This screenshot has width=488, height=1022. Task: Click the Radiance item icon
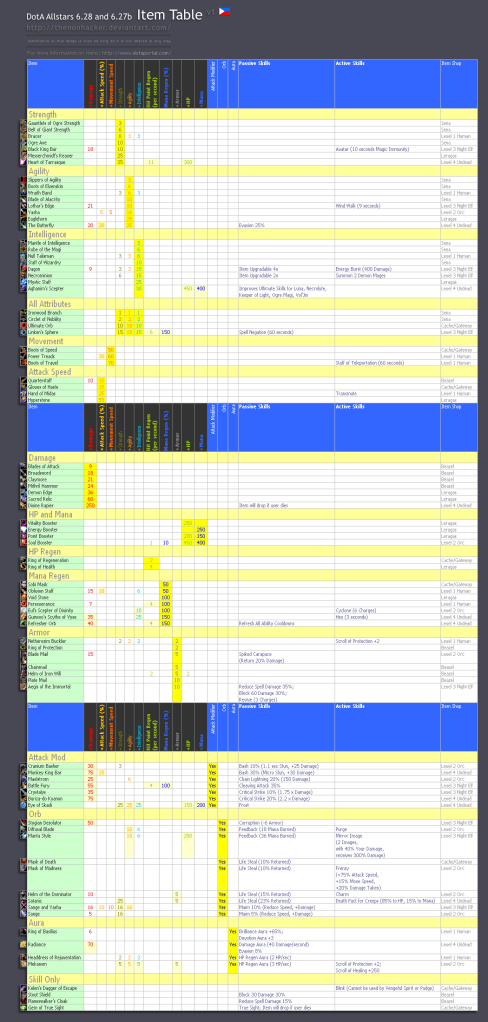23,944
